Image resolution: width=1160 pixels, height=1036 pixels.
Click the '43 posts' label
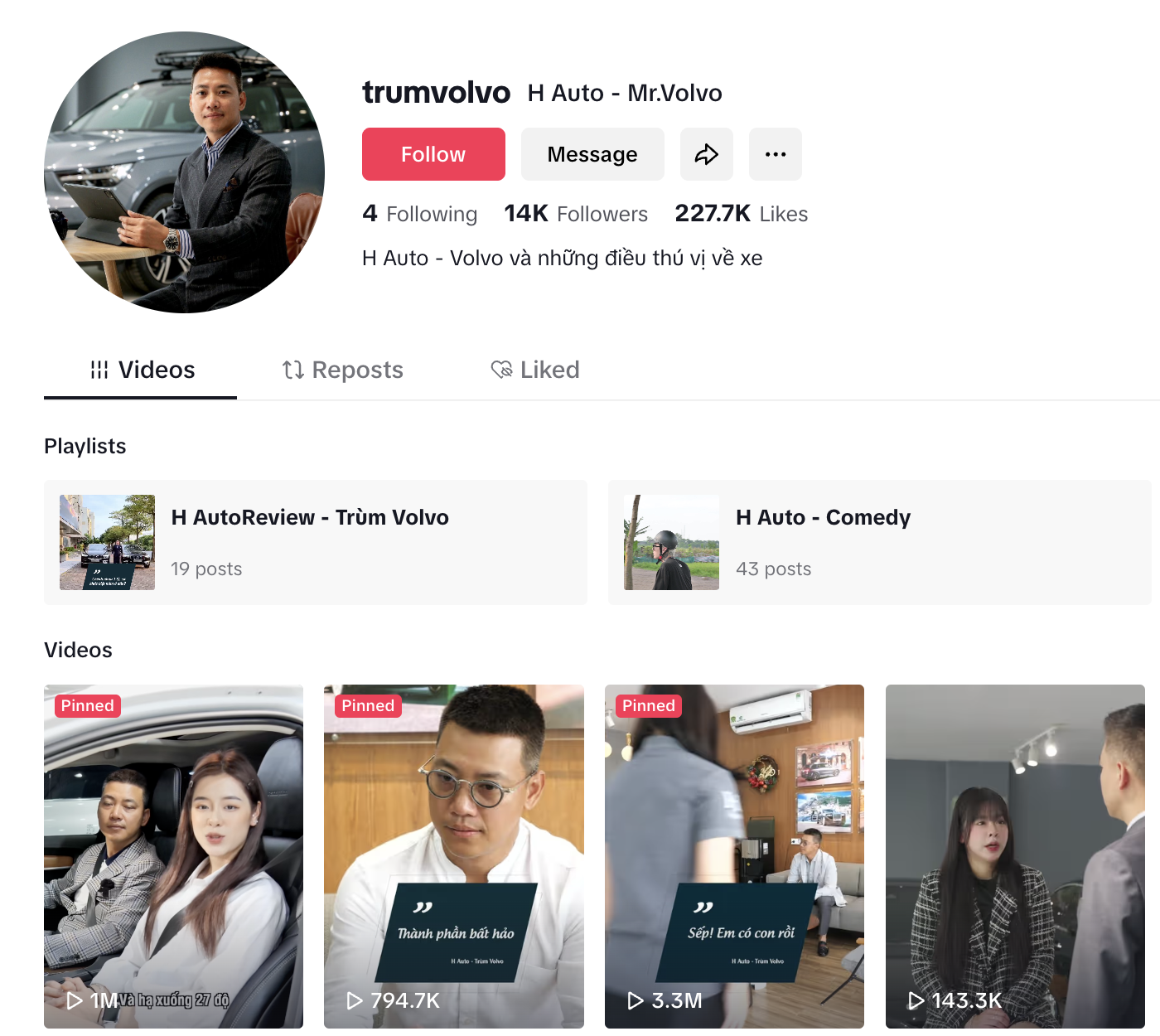point(774,569)
